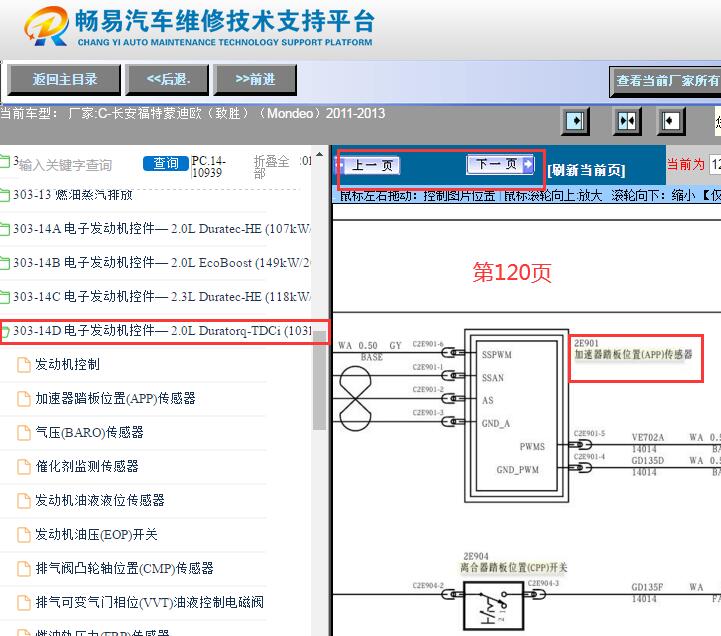Expand 303-14C 2.3L Duratec-HE folder

[161, 297]
